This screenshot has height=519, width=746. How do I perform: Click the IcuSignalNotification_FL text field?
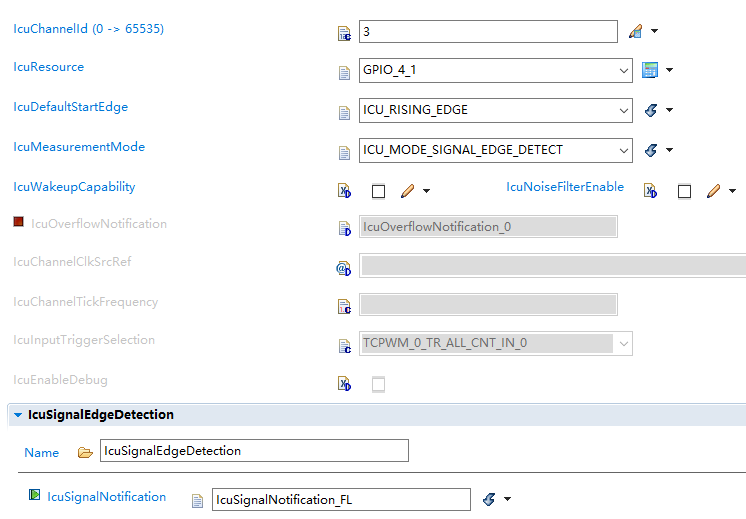point(341,499)
